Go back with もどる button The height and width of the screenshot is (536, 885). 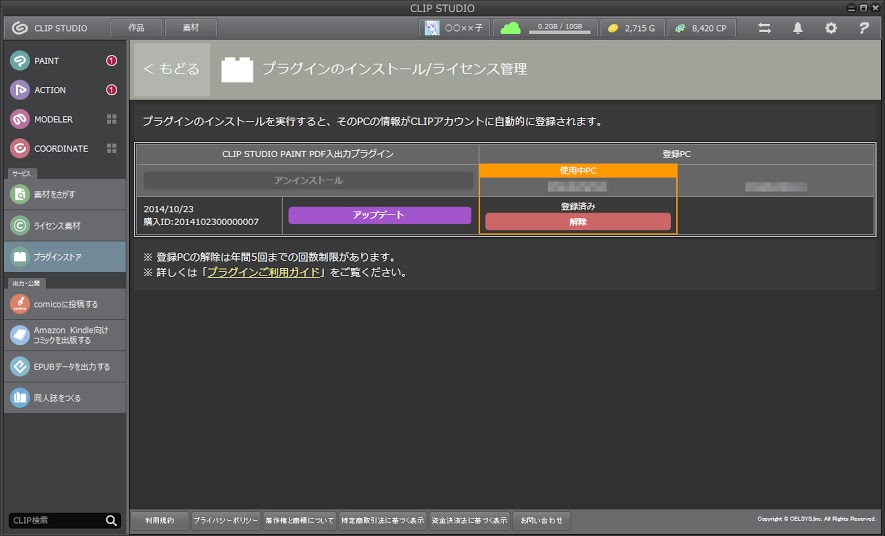172,69
